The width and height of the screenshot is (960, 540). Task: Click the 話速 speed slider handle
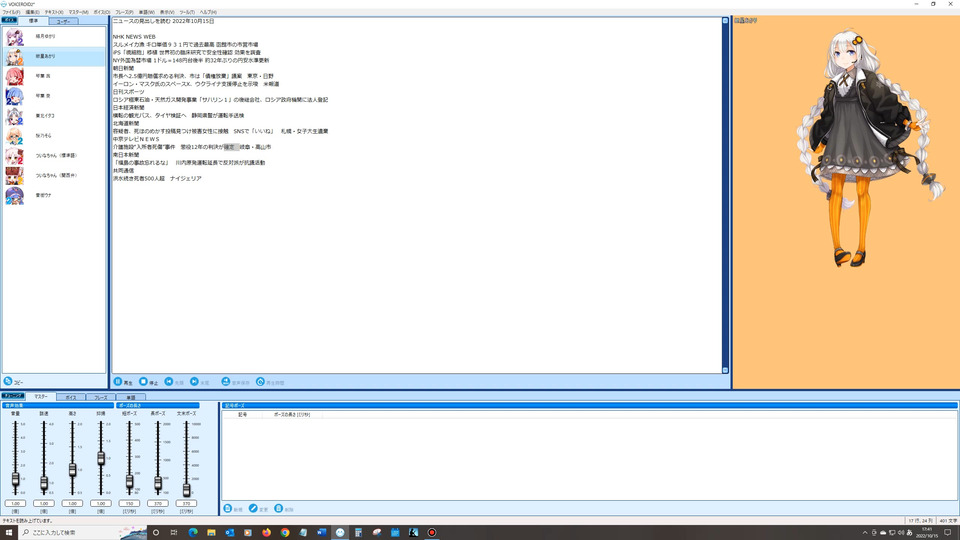pyautogui.click(x=44, y=483)
